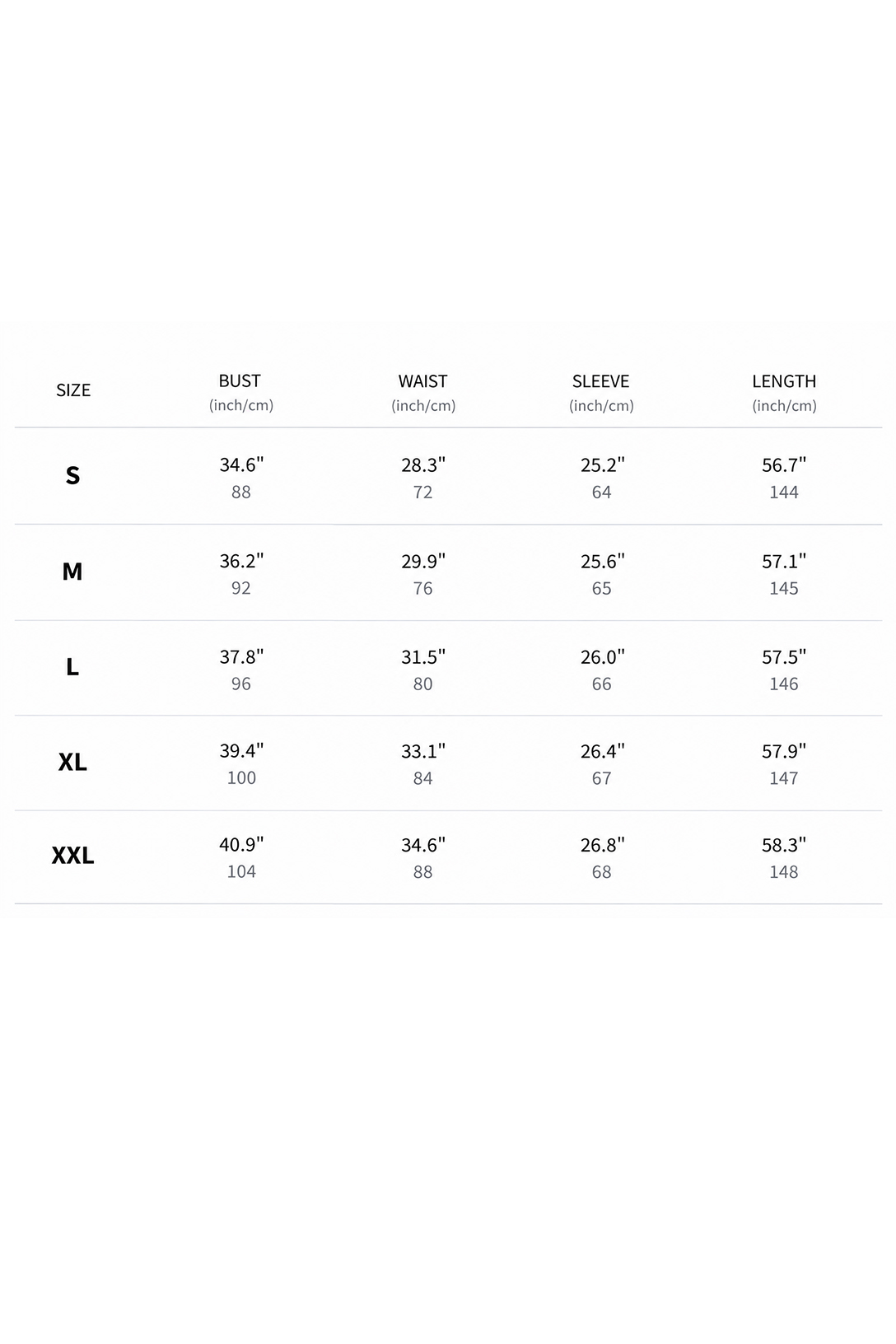The width and height of the screenshot is (896, 1344).
Task: Select the S size row label
Action: coord(72,475)
